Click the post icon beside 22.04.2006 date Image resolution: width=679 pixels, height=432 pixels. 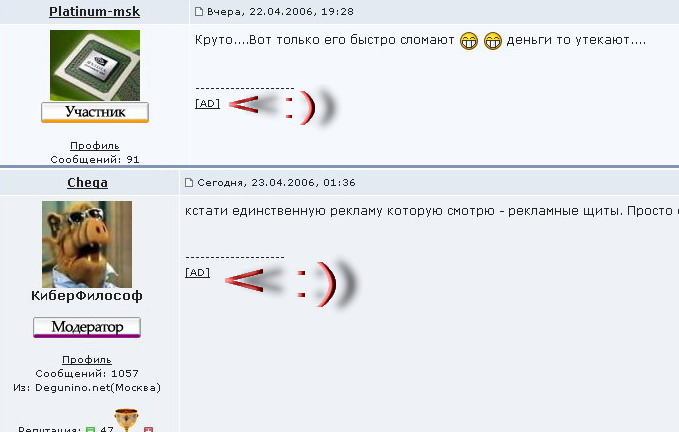pos(199,12)
